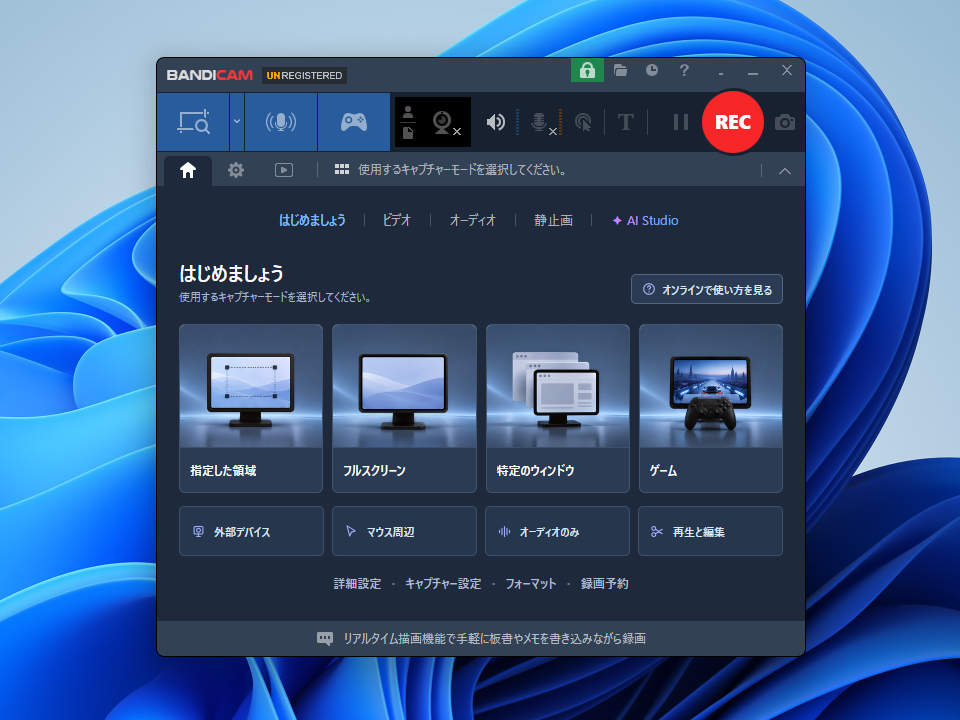Take a screenshot with the camera icon
960x720 pixels.
click(x=784, y=122)
